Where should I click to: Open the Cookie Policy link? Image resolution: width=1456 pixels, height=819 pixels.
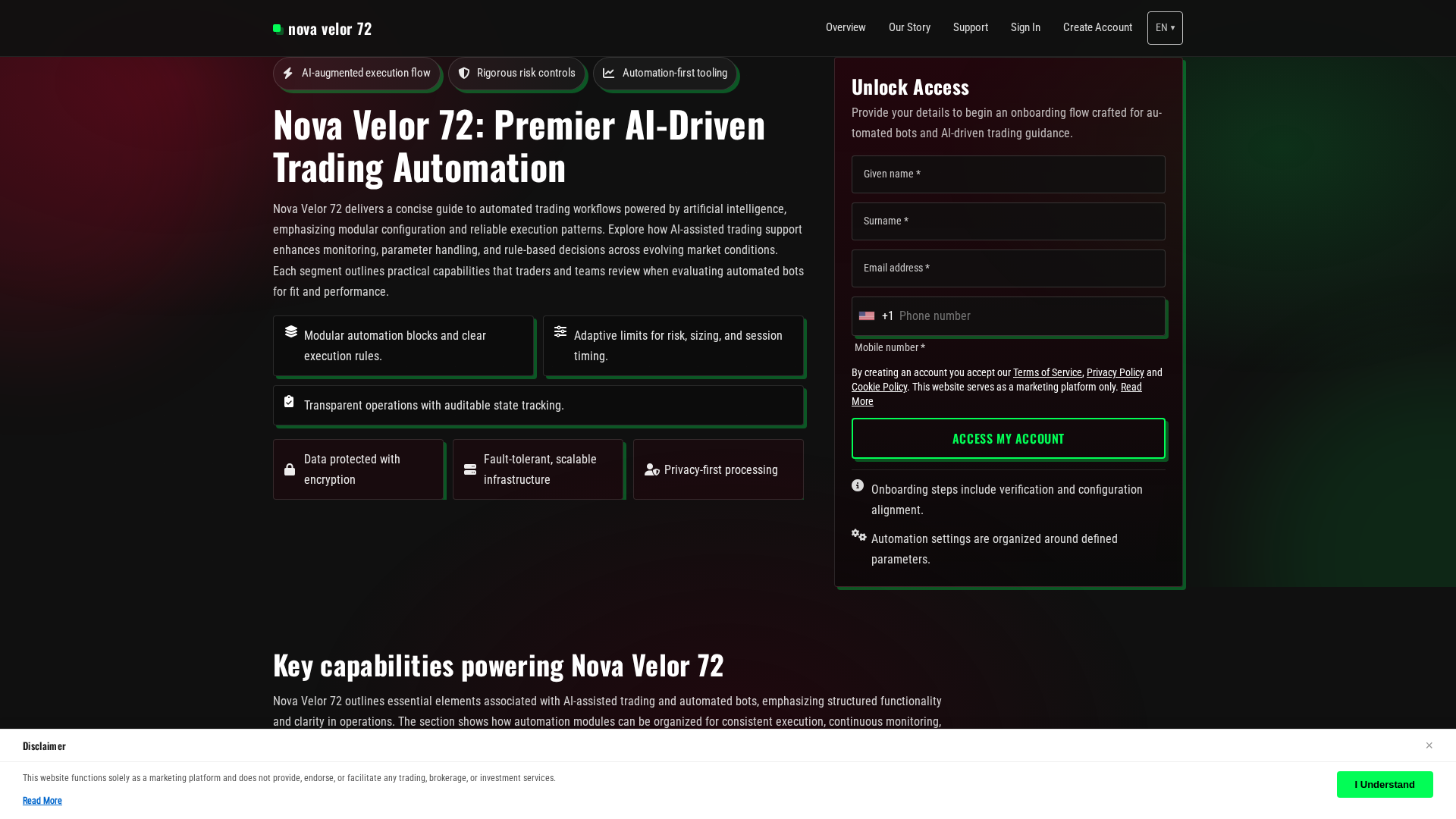(x=879, y=387)
